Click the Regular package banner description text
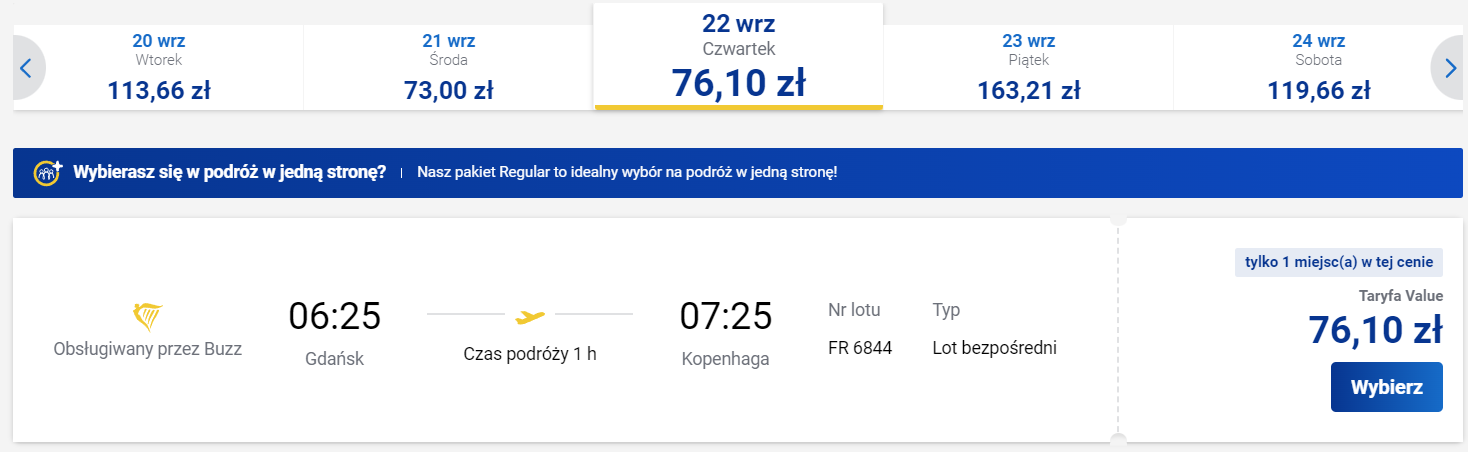The image size is (1468, 452). pyautogui.click(x=627, y=172)
